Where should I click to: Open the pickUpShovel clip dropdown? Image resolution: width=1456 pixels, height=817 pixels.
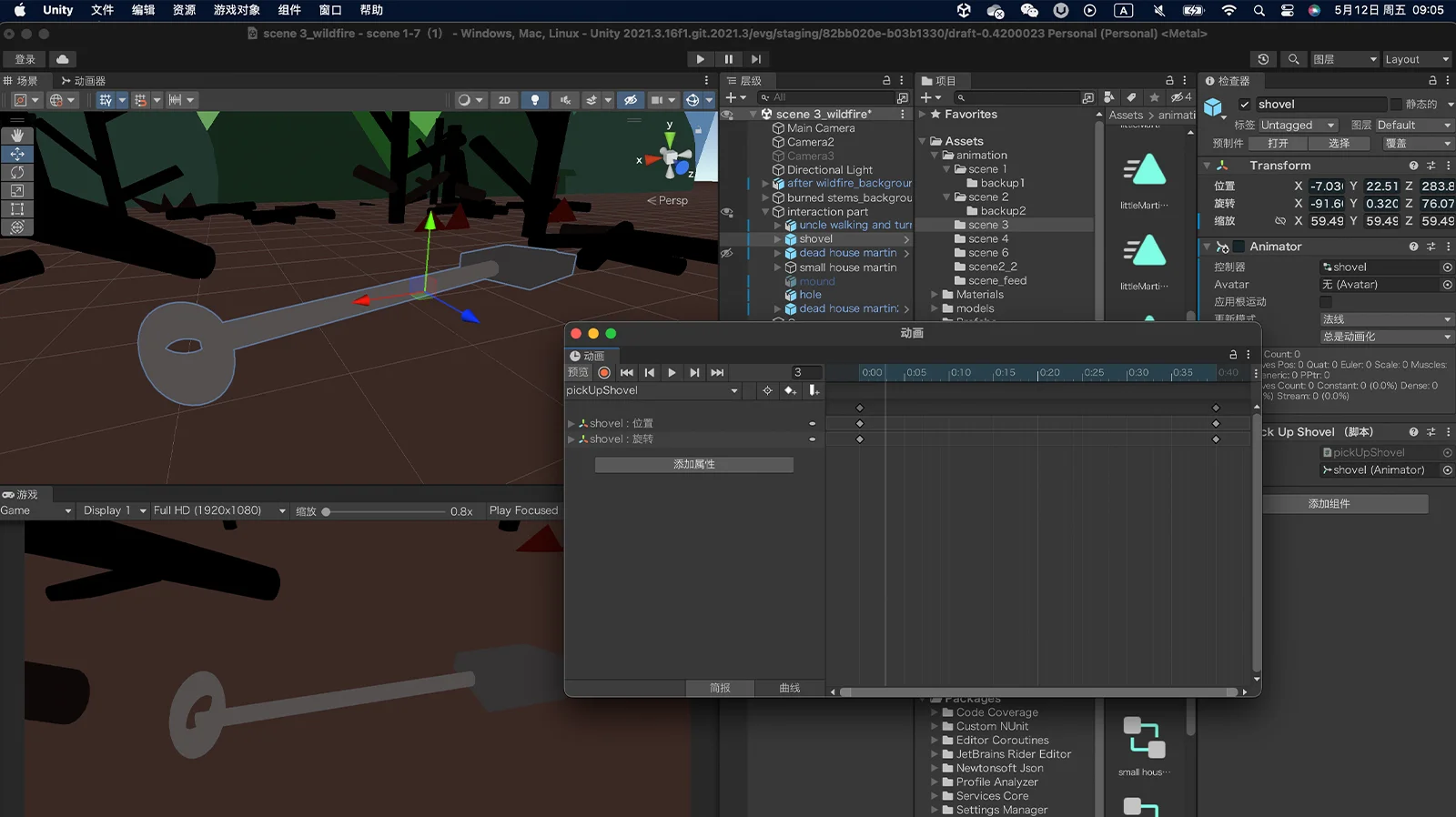click(652, 390)
